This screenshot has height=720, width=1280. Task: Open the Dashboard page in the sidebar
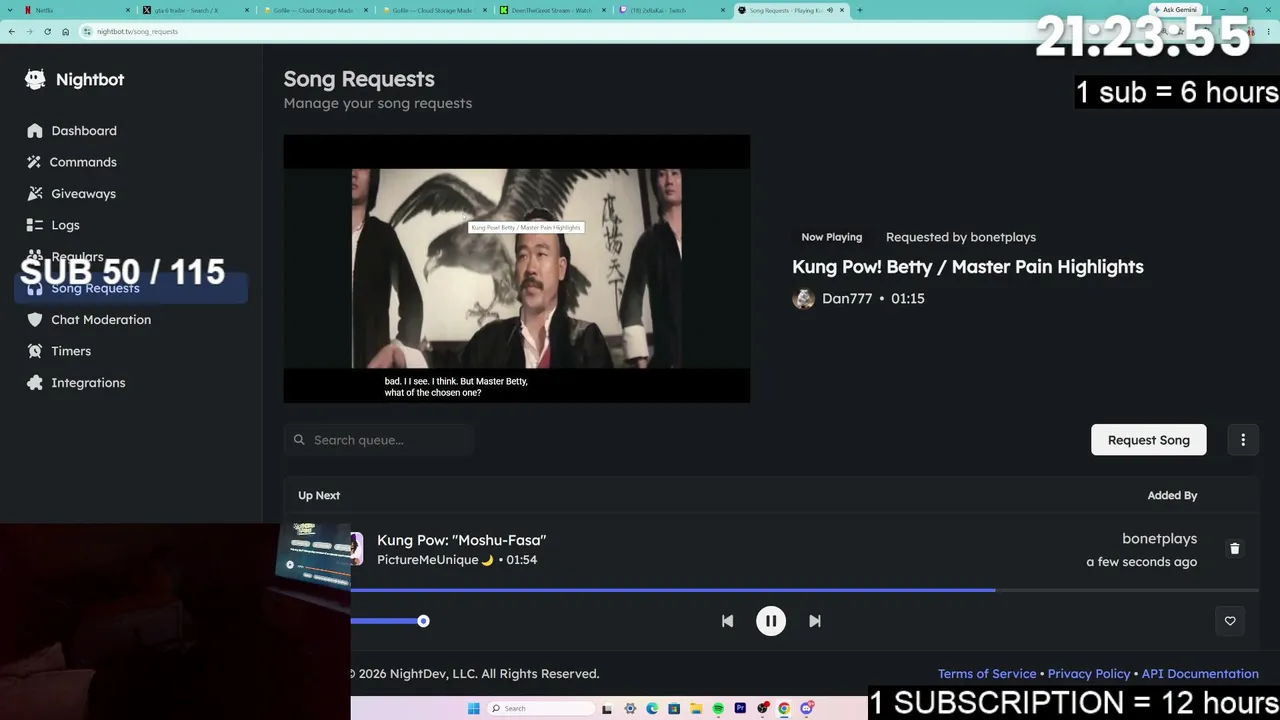pos(84,131)
